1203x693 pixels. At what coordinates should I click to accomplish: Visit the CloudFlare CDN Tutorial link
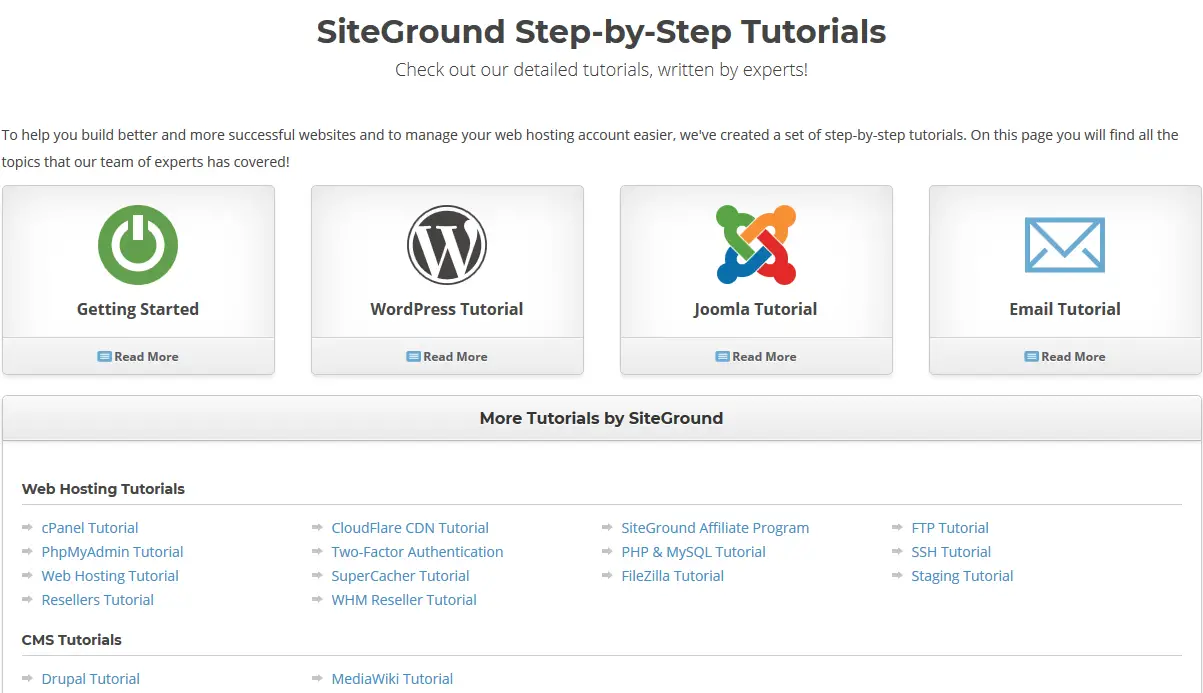410,528
